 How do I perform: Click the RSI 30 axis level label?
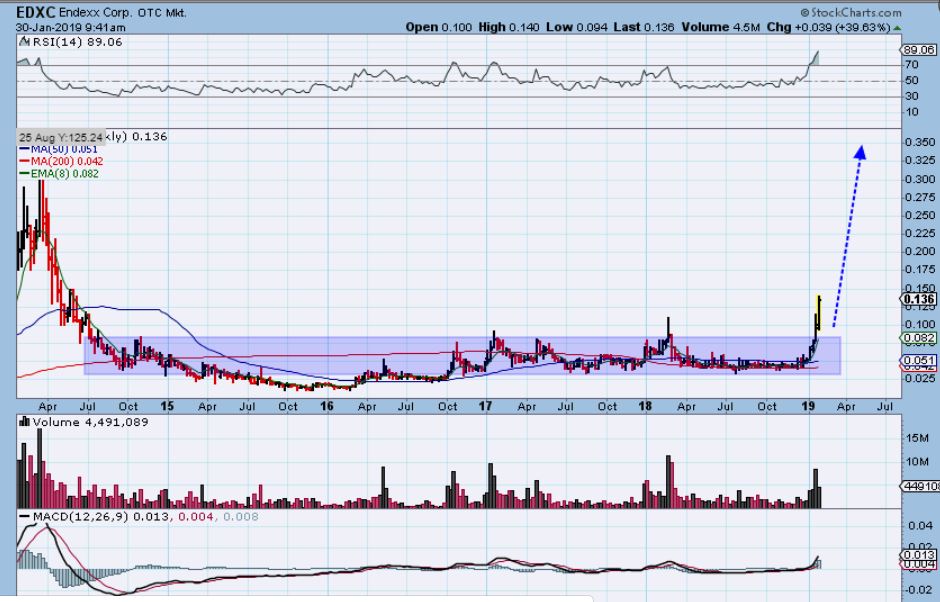click(x=911, y=96)
